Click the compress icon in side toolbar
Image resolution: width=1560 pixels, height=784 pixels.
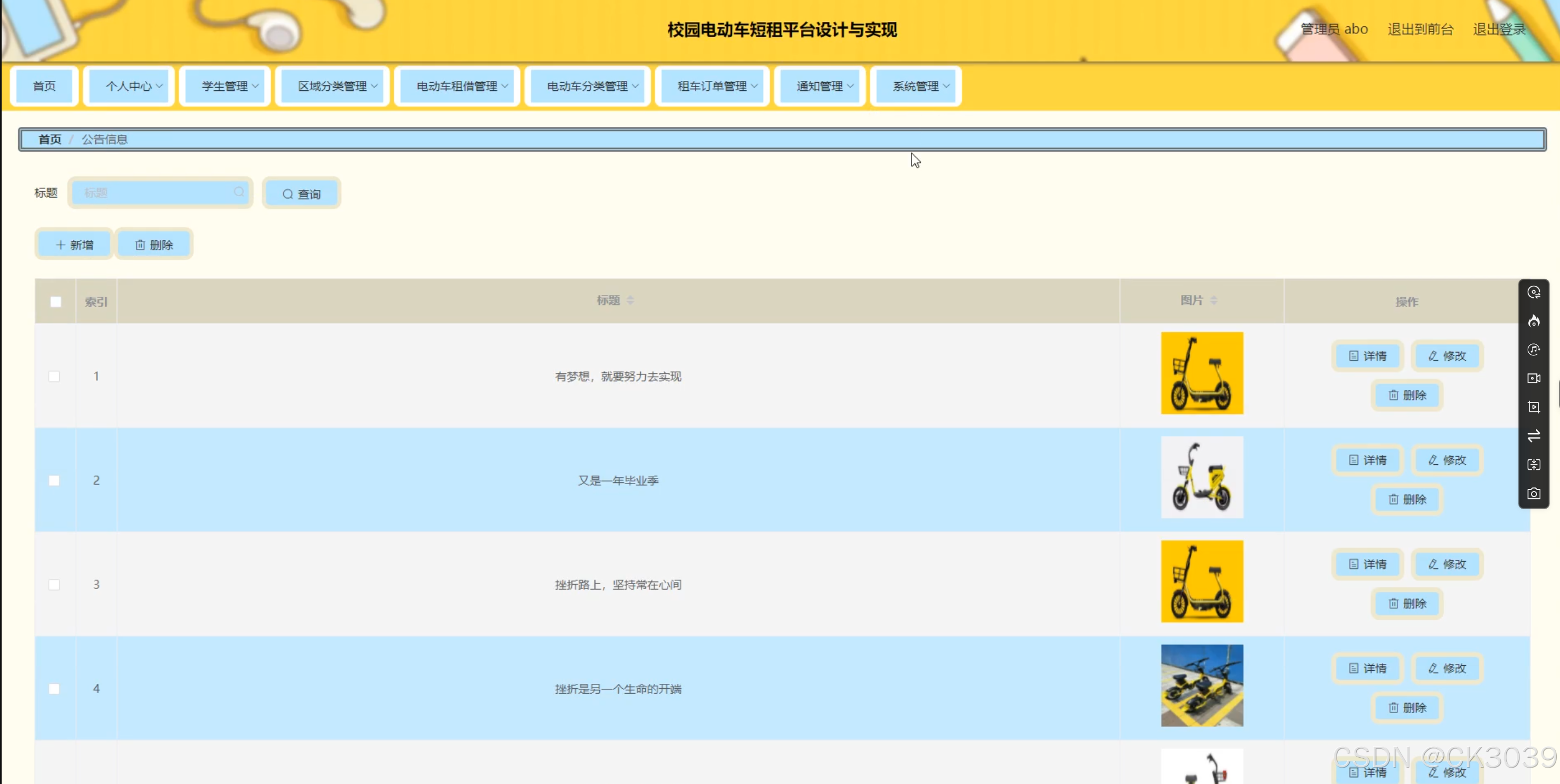(x=1533, y=465)
